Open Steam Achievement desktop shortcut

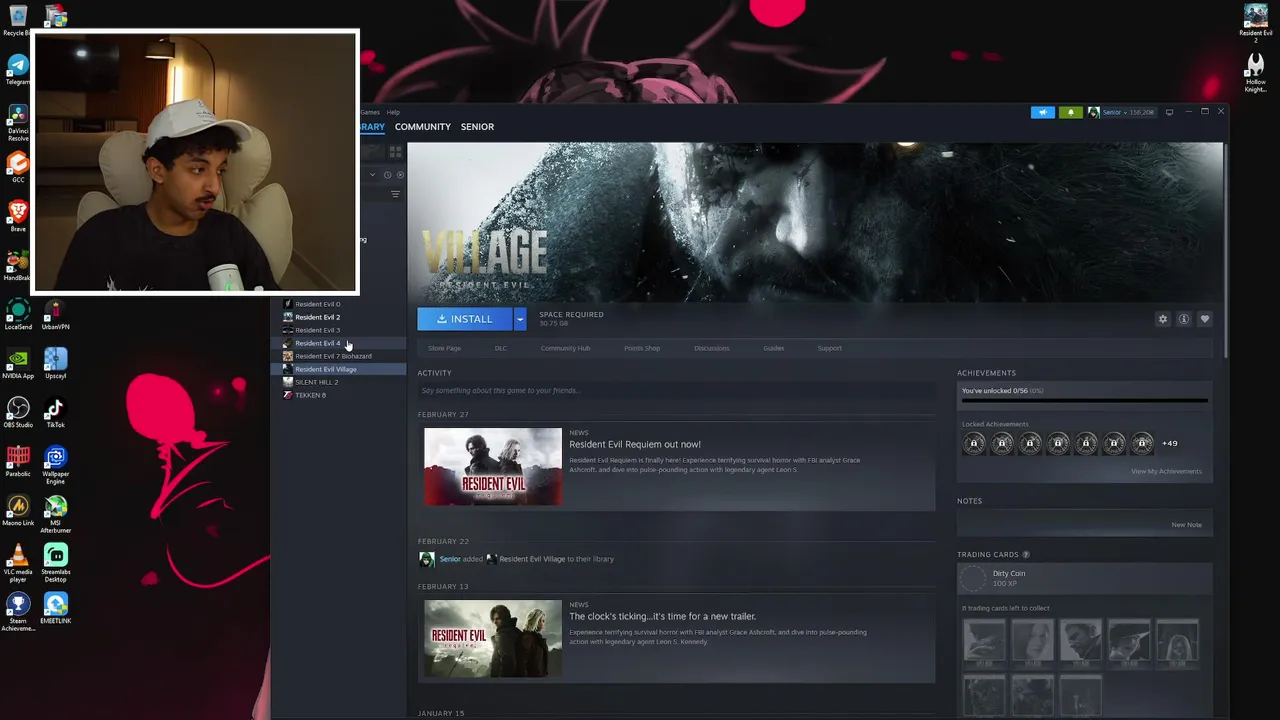click(x=18, y=611)
